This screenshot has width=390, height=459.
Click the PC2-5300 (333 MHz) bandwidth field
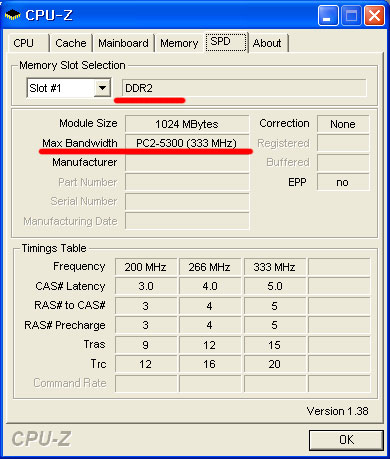pyautogui.click(x=187, y=143)
